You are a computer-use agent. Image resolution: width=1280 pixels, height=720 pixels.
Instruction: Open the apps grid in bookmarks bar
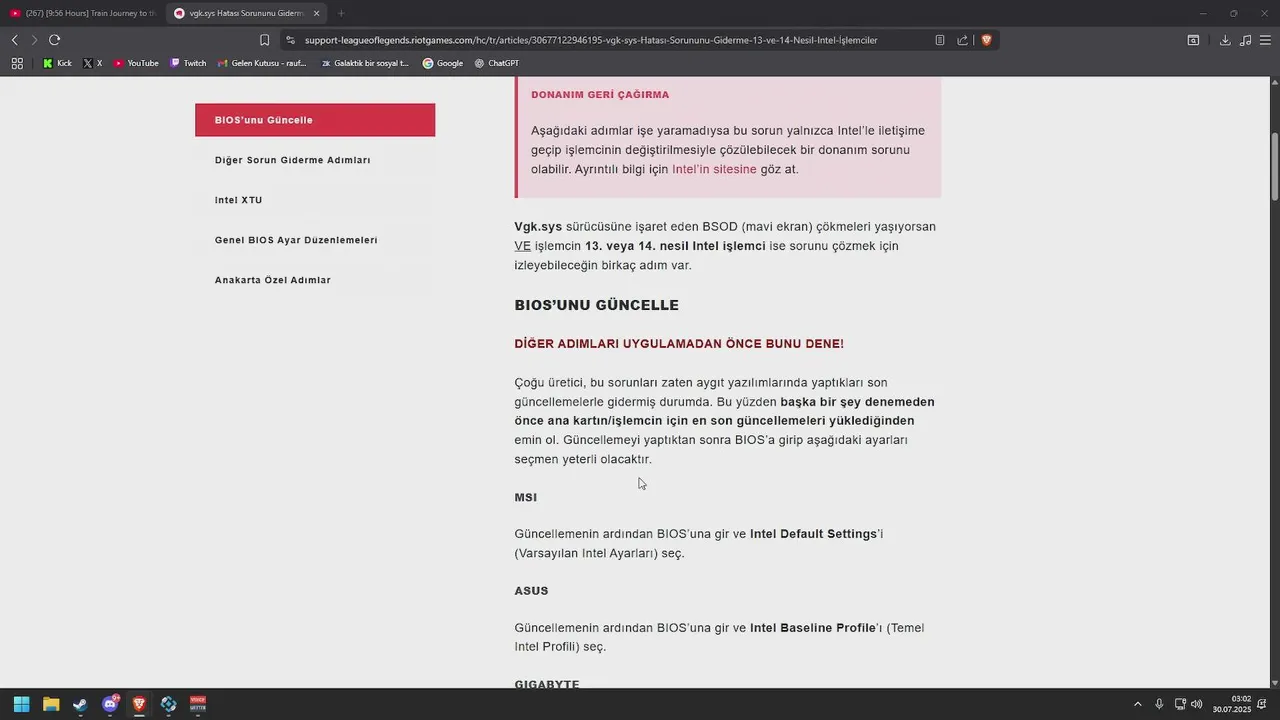click(x=17, y=63)
